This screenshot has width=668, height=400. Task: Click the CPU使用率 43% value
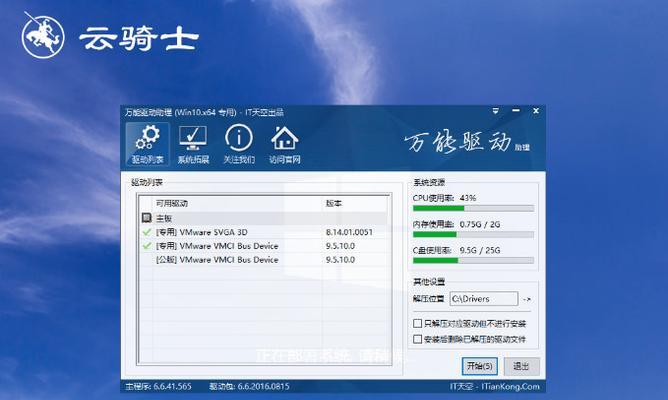[x=468, y=198]
